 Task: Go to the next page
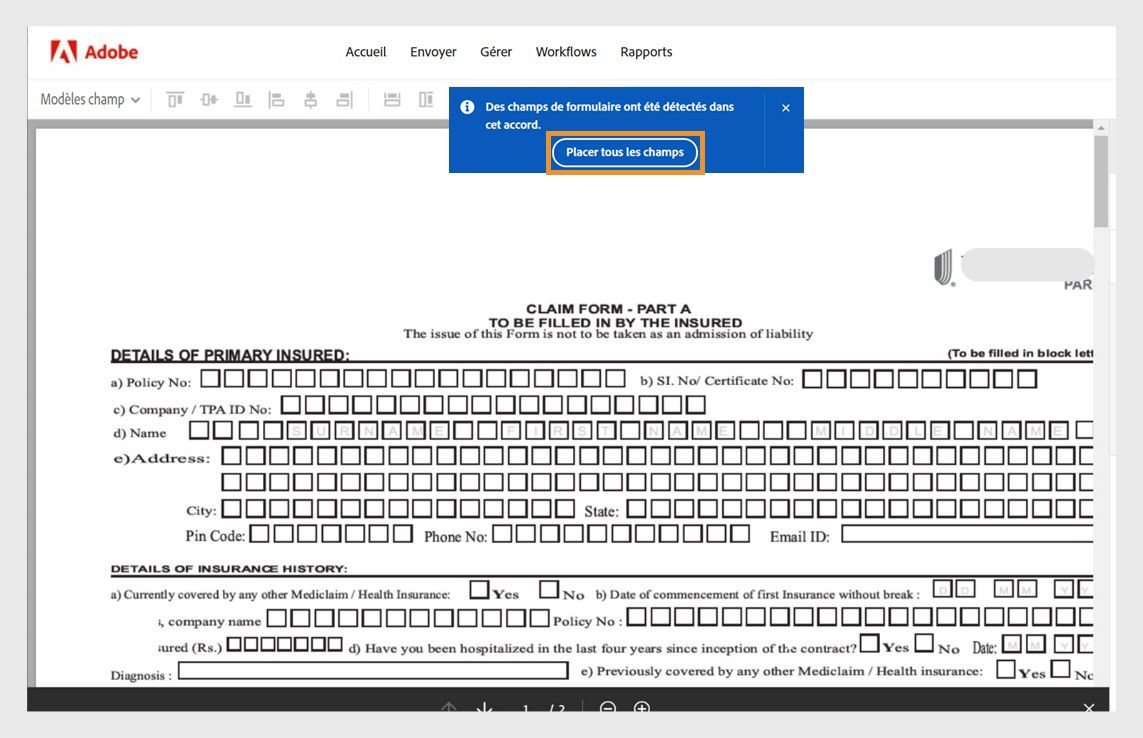tap(484, 709)
